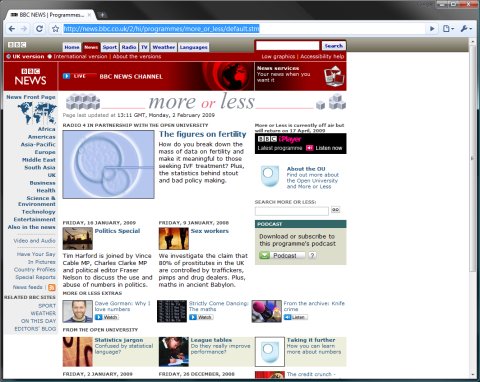Watch the Dave Gorman video

[106, 317]
